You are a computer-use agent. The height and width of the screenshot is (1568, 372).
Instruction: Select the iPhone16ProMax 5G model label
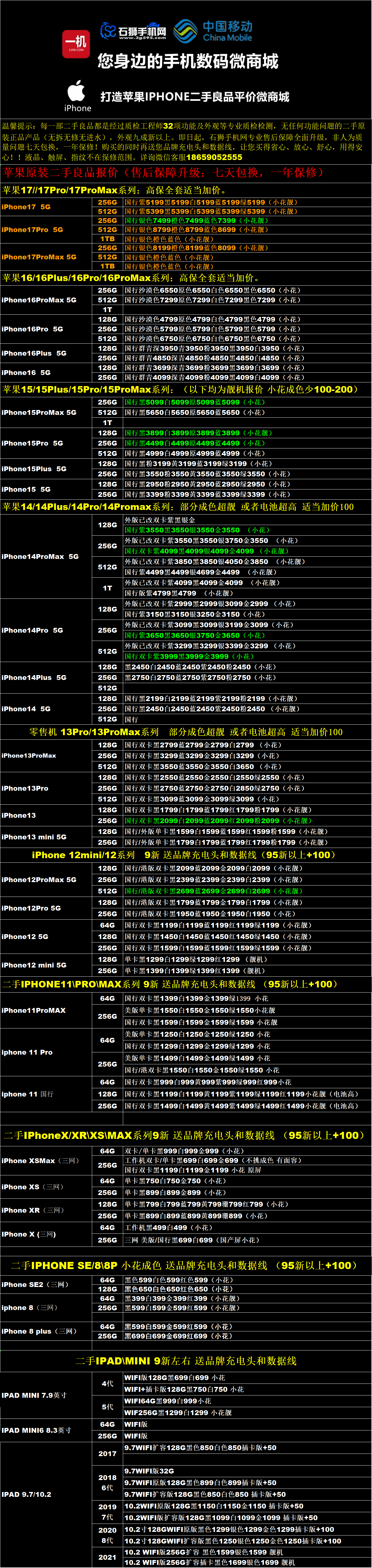click(x=39, y=300)
